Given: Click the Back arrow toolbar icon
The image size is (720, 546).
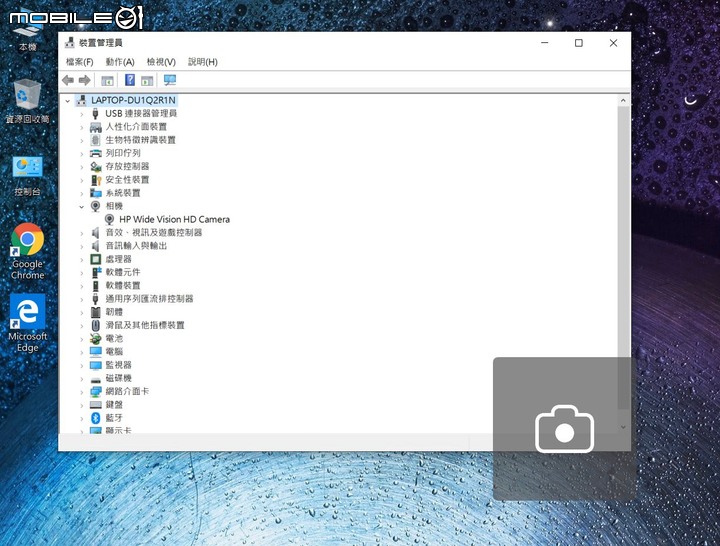Looking at the screenshot, I should click(68, 80).
